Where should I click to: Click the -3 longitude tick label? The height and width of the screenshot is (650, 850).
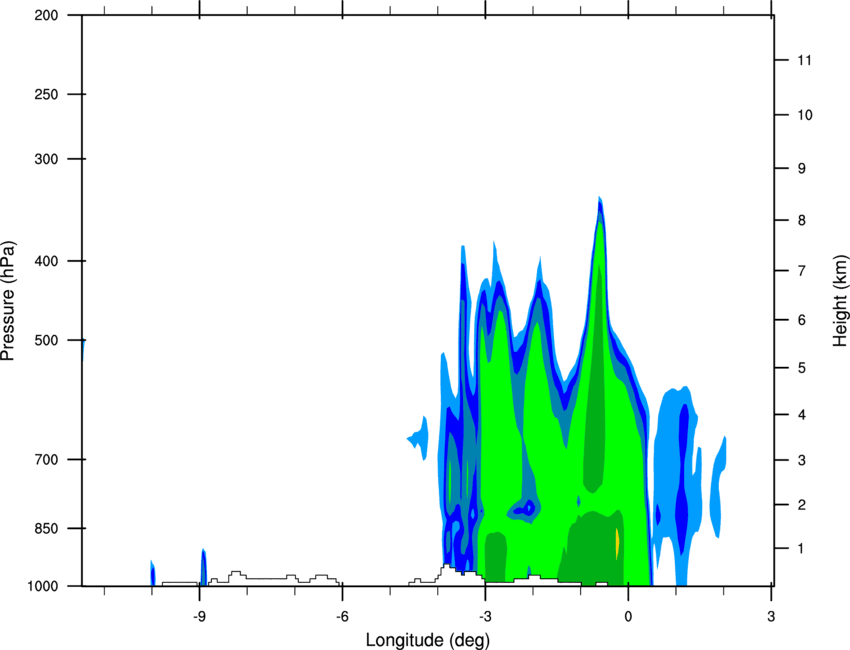click(485, 616)
